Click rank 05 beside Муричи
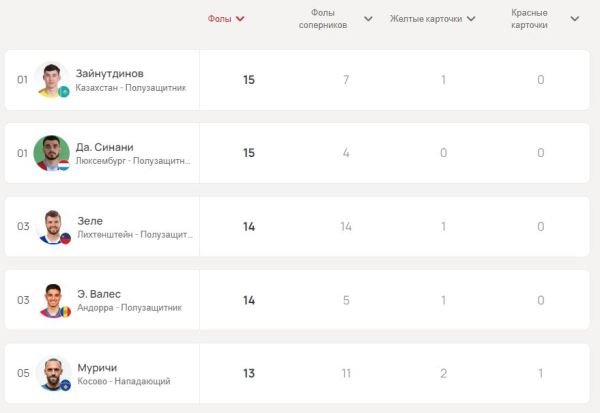Viewport: 600px width, 413px height. 23,373
